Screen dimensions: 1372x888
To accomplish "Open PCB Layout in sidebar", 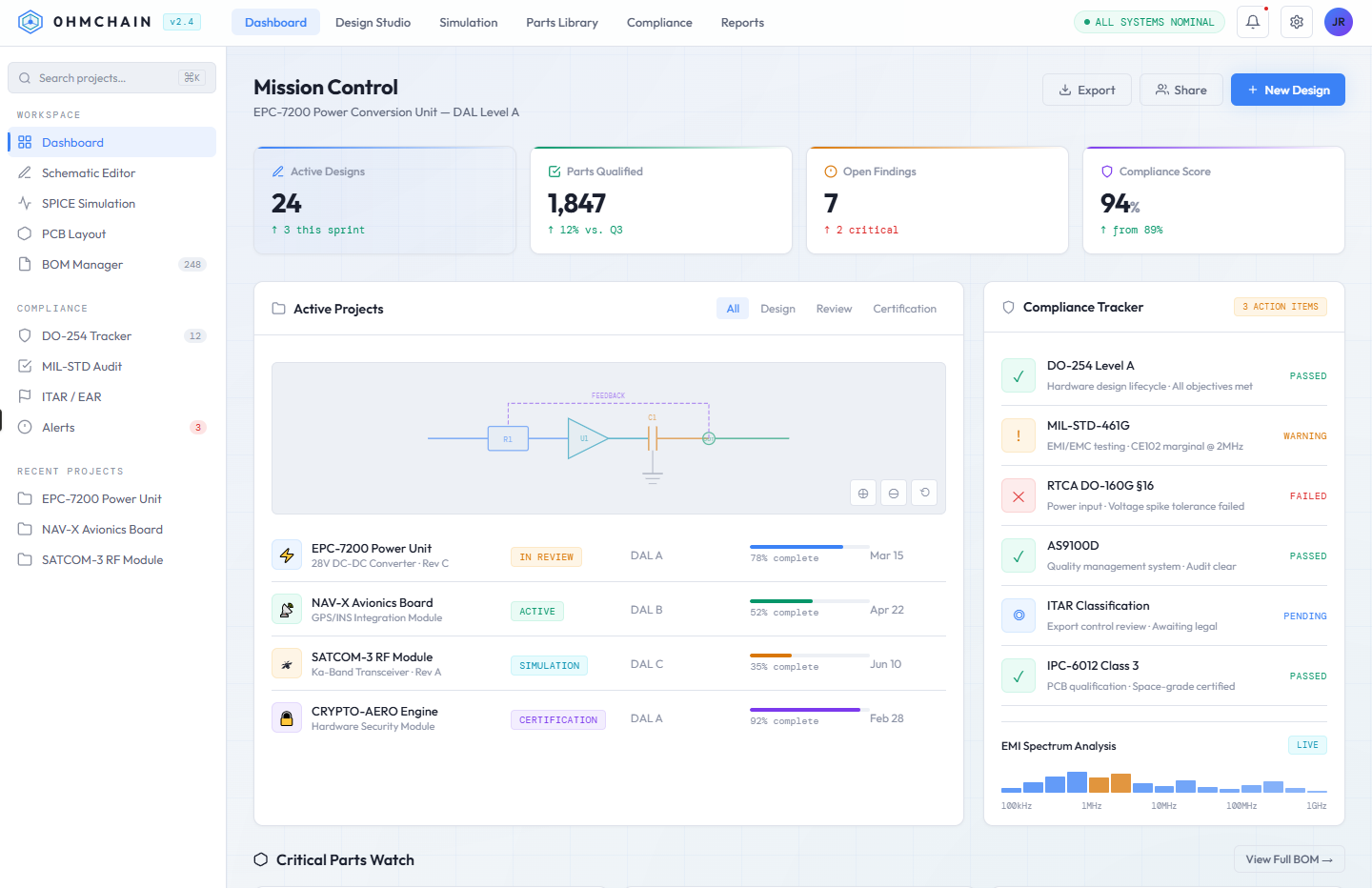I will [111, 233].
